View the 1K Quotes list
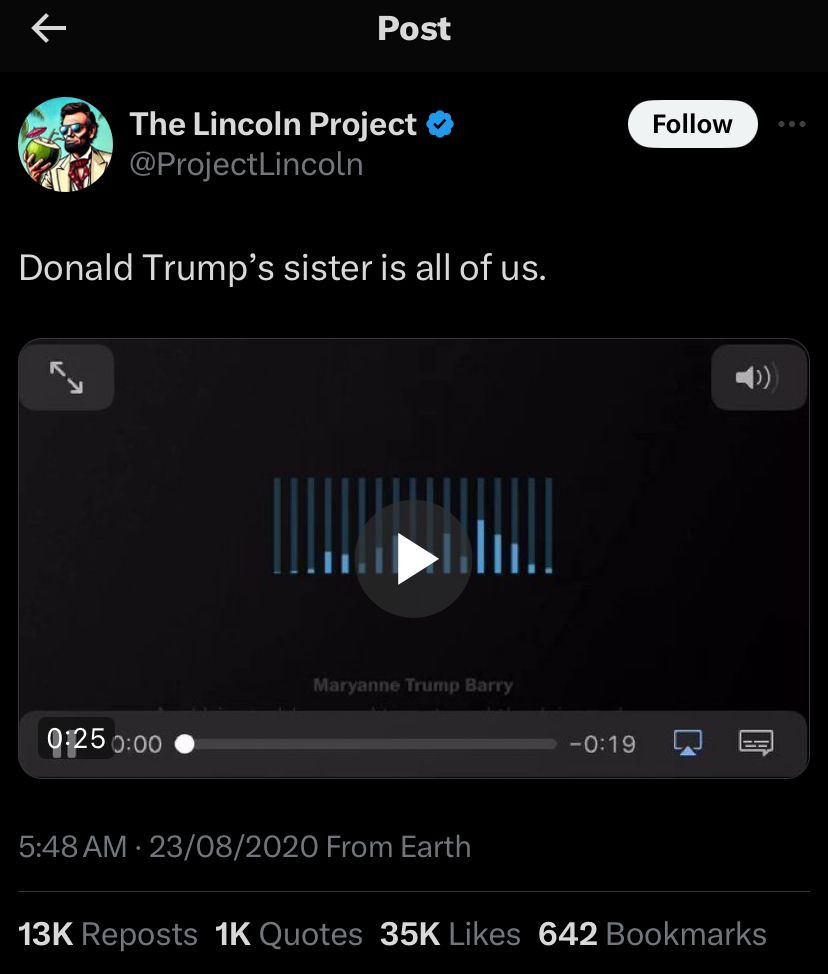The width and height of the screenshot is (828, 974). click(x=289, y=934)
